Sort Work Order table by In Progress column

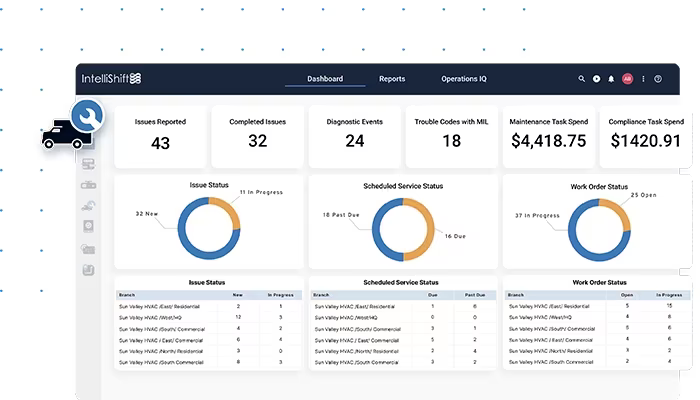tap(669, 295)
